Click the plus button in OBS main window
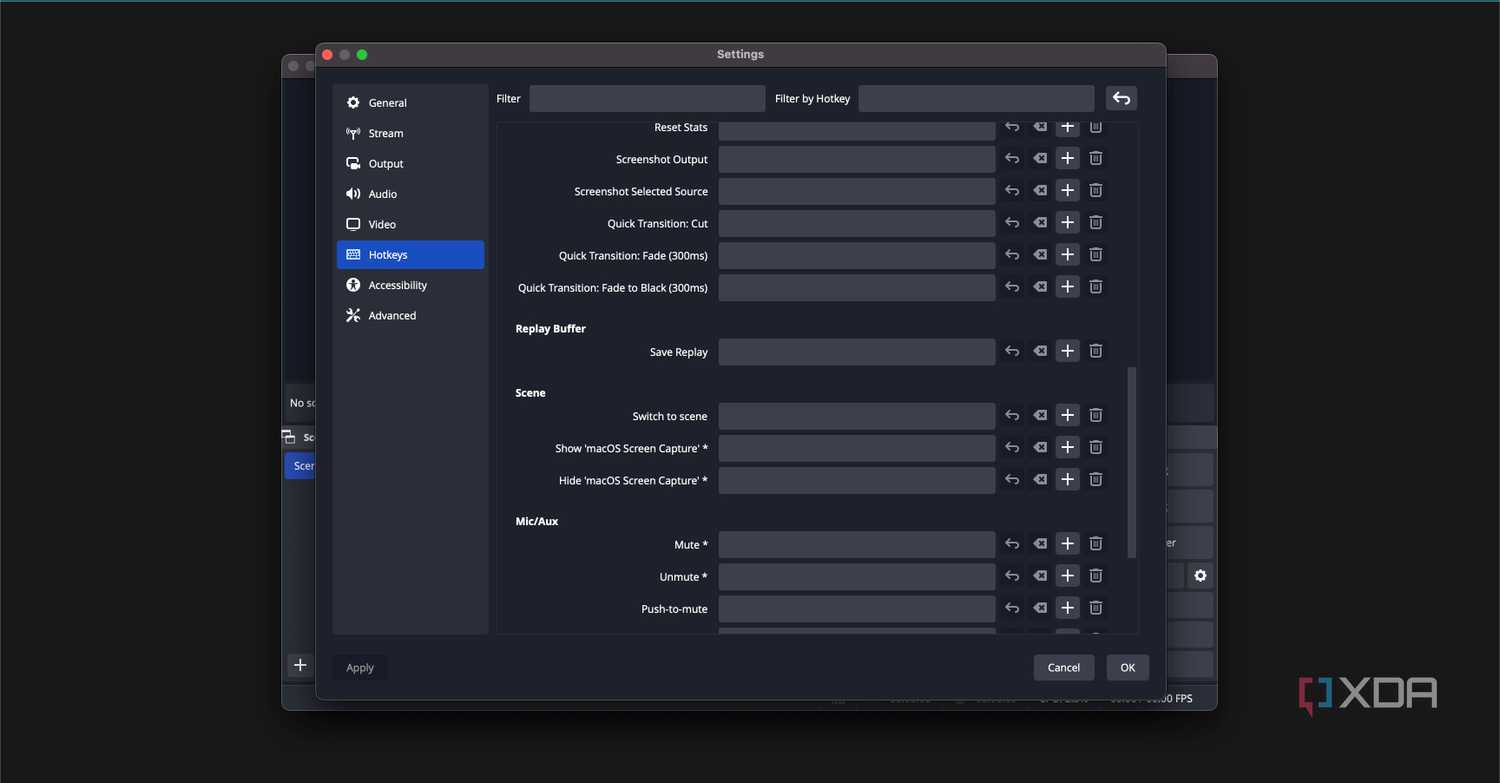The width and height of the screenshot is (1500, 783). [x=300, y=665]
